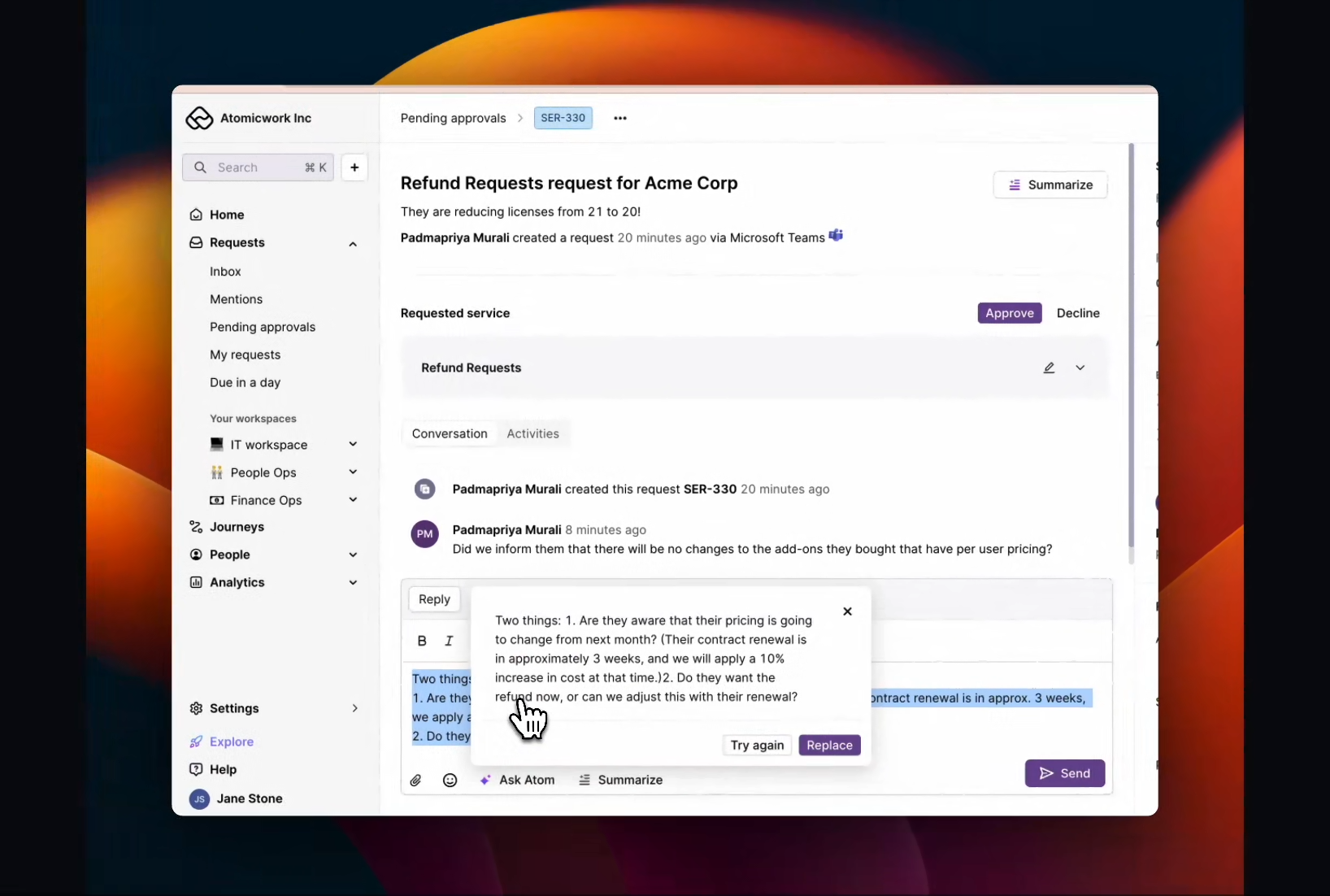The width and height of the screenshot is (1330, 896).
Task: Approve the refund request
Action: (1009, 313)
